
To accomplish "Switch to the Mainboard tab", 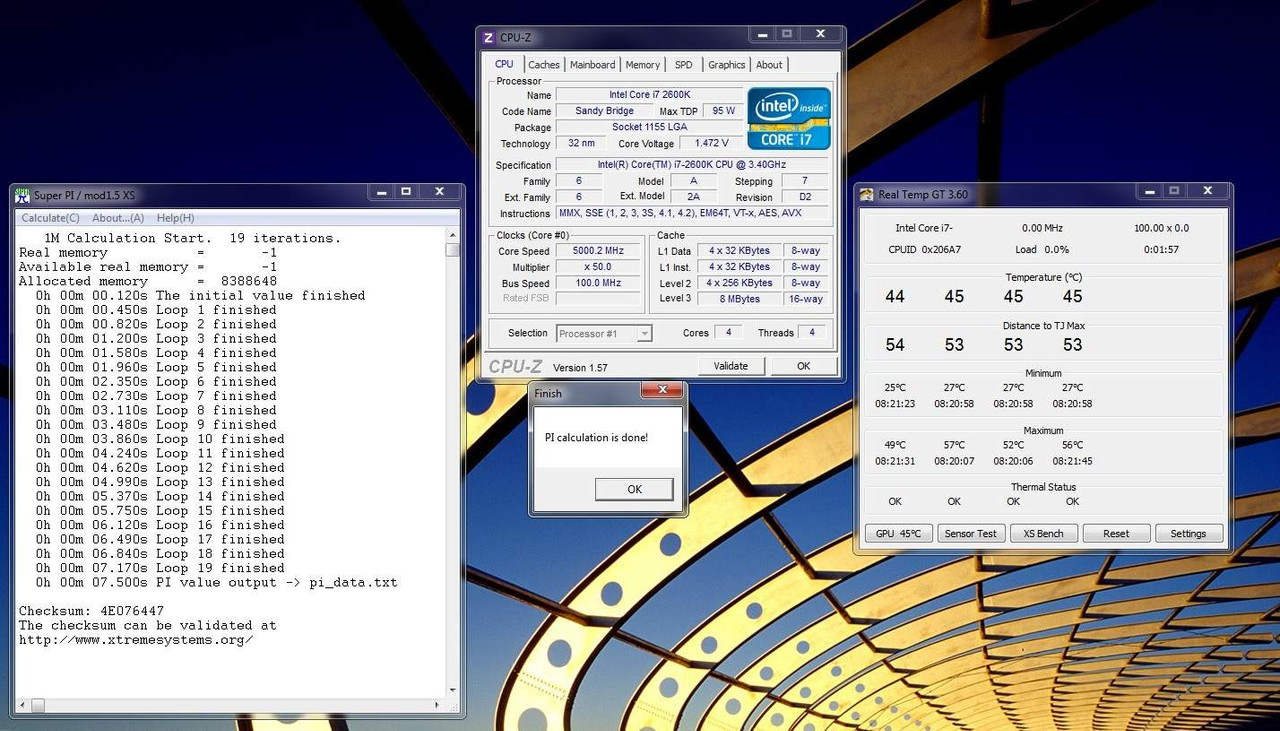I will 593,65.
